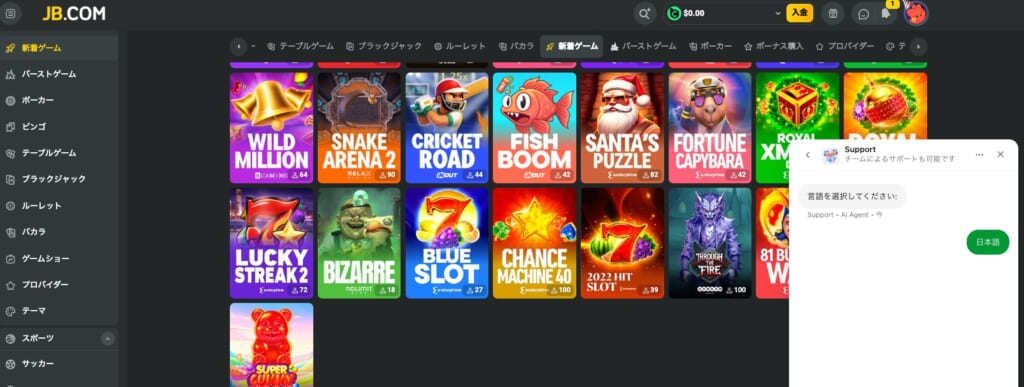This screenshot has width=1024, height=387.
Task: Open the Chance Machine 40 game thumbnail
Action: coord(534,243)
